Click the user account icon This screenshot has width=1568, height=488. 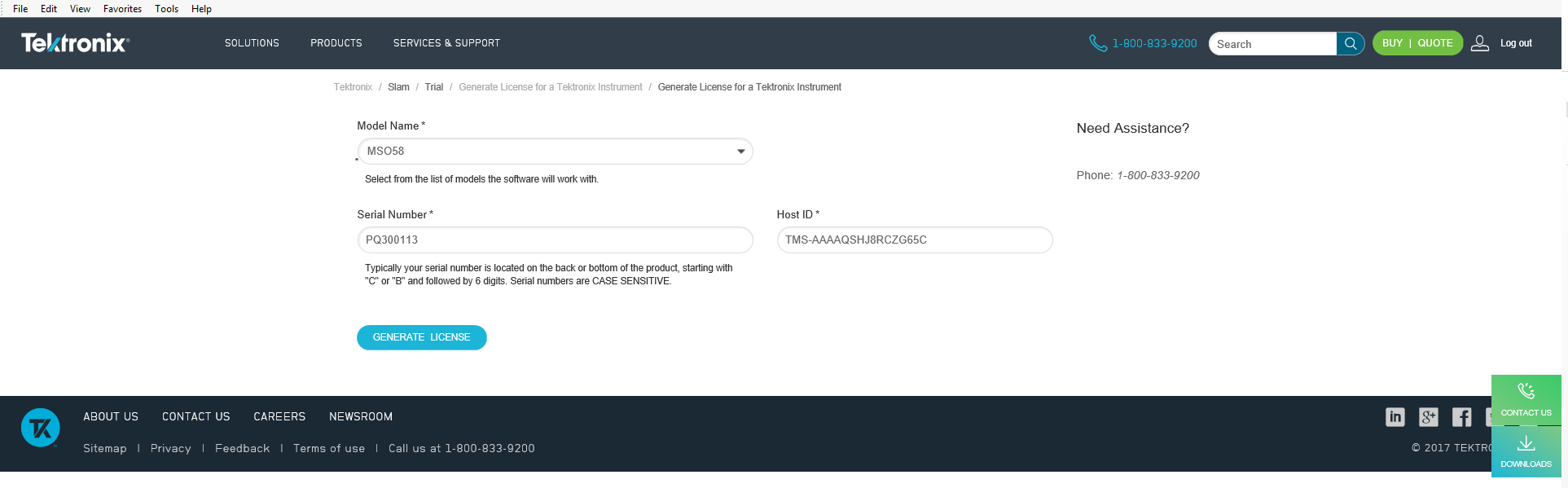(1479, 43)
